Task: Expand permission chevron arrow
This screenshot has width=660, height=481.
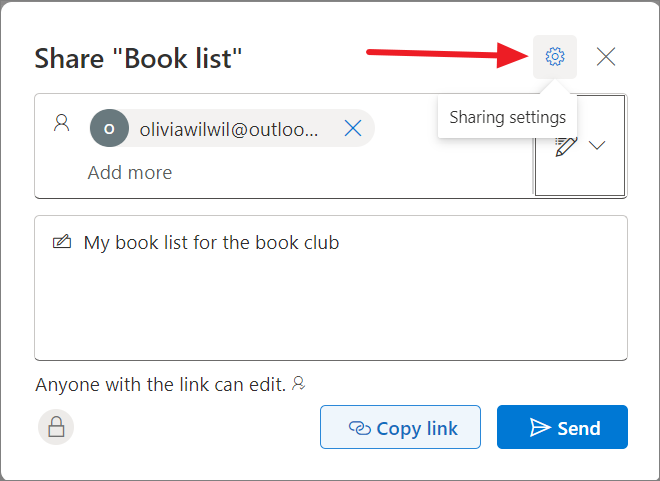Action: click(597, 145)
